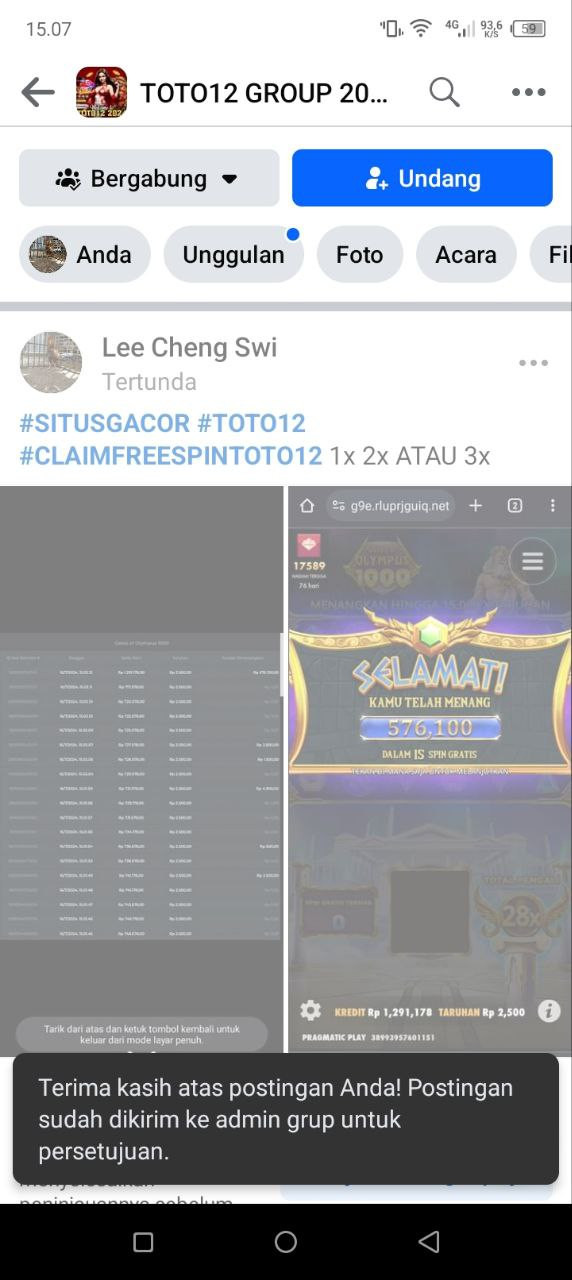572x1280 pixels.
Task: Expand the Bergabung dropdown
Action: tap(149, 178)
